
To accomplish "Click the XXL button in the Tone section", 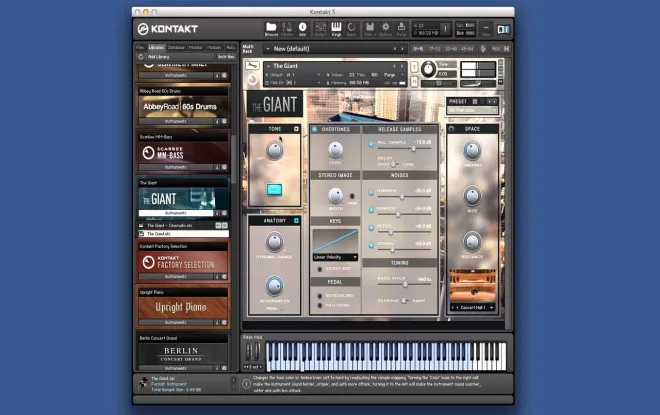I will click(x=274, y=189).
